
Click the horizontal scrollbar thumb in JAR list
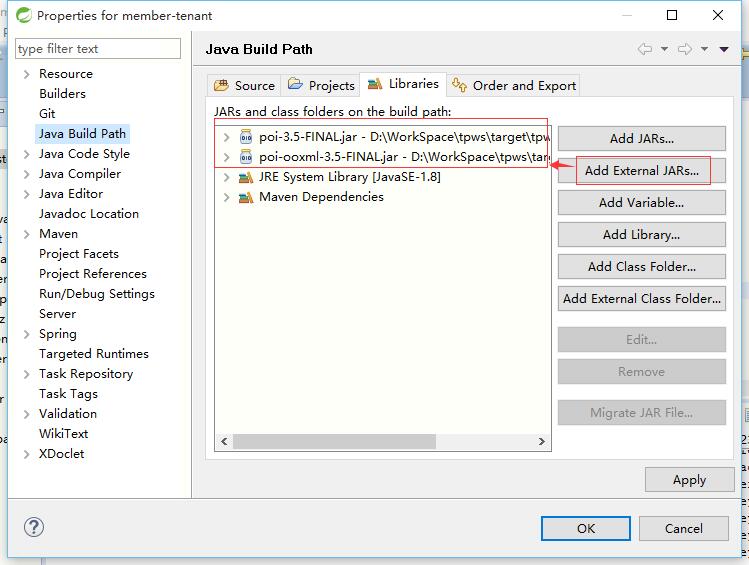click(x=334, y=441)
